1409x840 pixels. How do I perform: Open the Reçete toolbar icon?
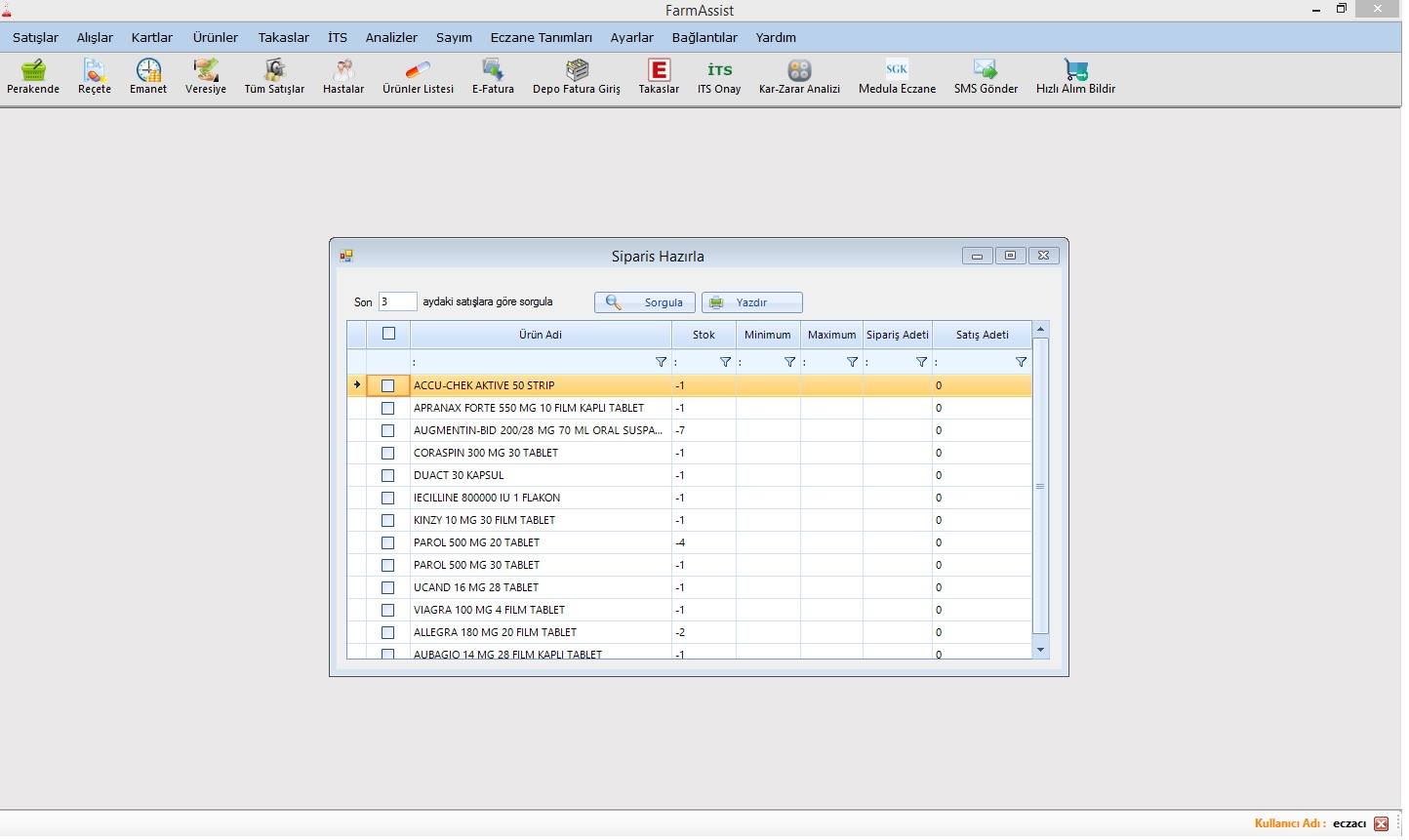[94, 70]
